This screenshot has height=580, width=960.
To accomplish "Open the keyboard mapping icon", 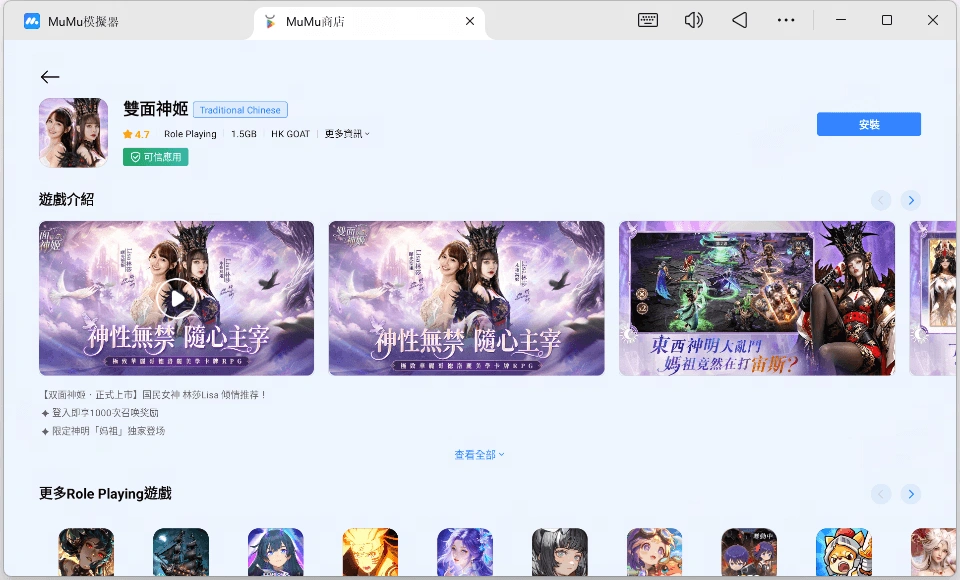I will pyautogui.click(x=648, y=20).
